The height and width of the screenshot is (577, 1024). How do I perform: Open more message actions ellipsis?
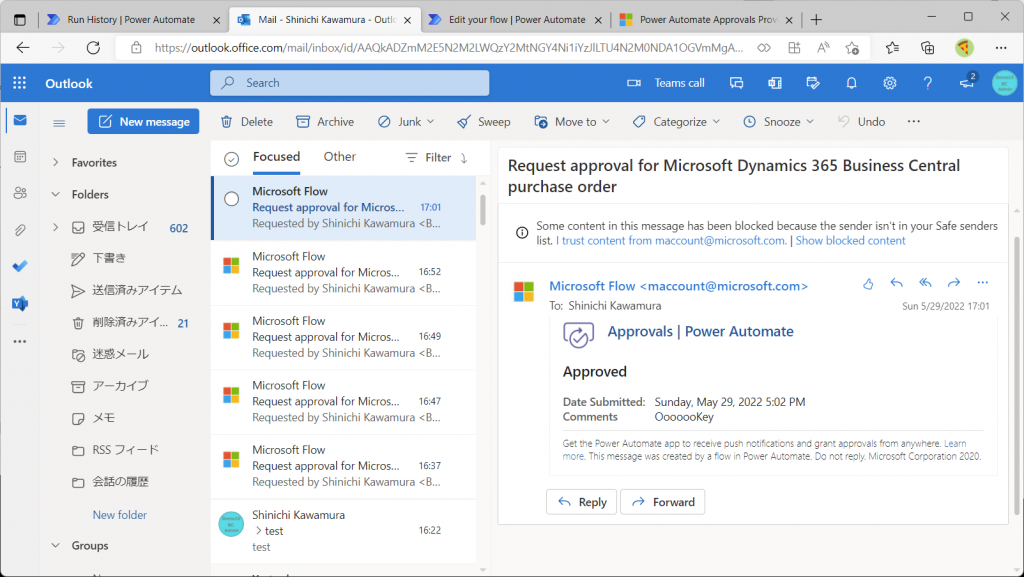point(983,283)
